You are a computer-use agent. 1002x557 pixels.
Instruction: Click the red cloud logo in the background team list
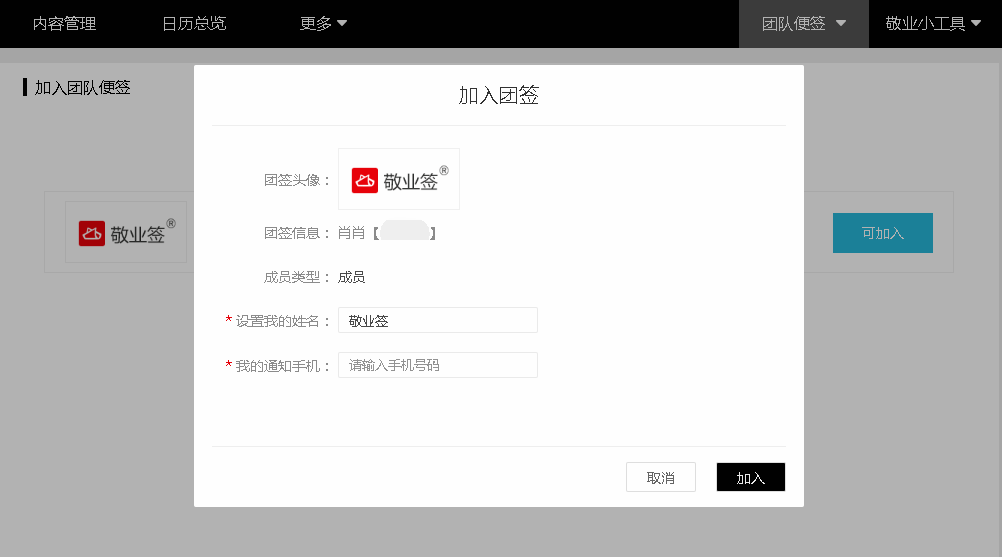(92, 233)
